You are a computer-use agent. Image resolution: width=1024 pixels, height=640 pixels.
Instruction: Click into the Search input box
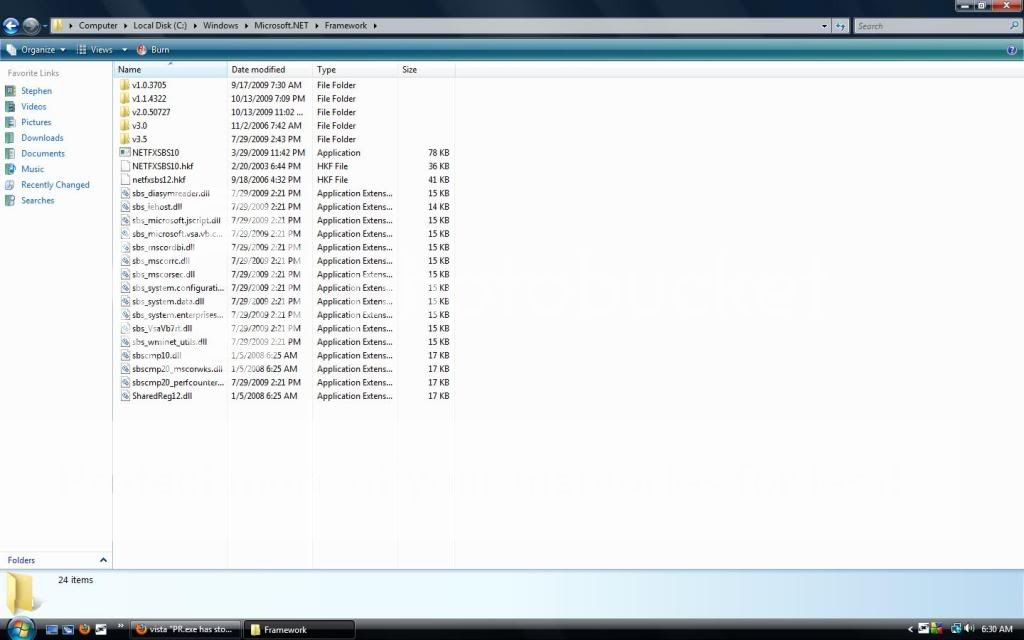pyautogui.click(x=930, y=26)
